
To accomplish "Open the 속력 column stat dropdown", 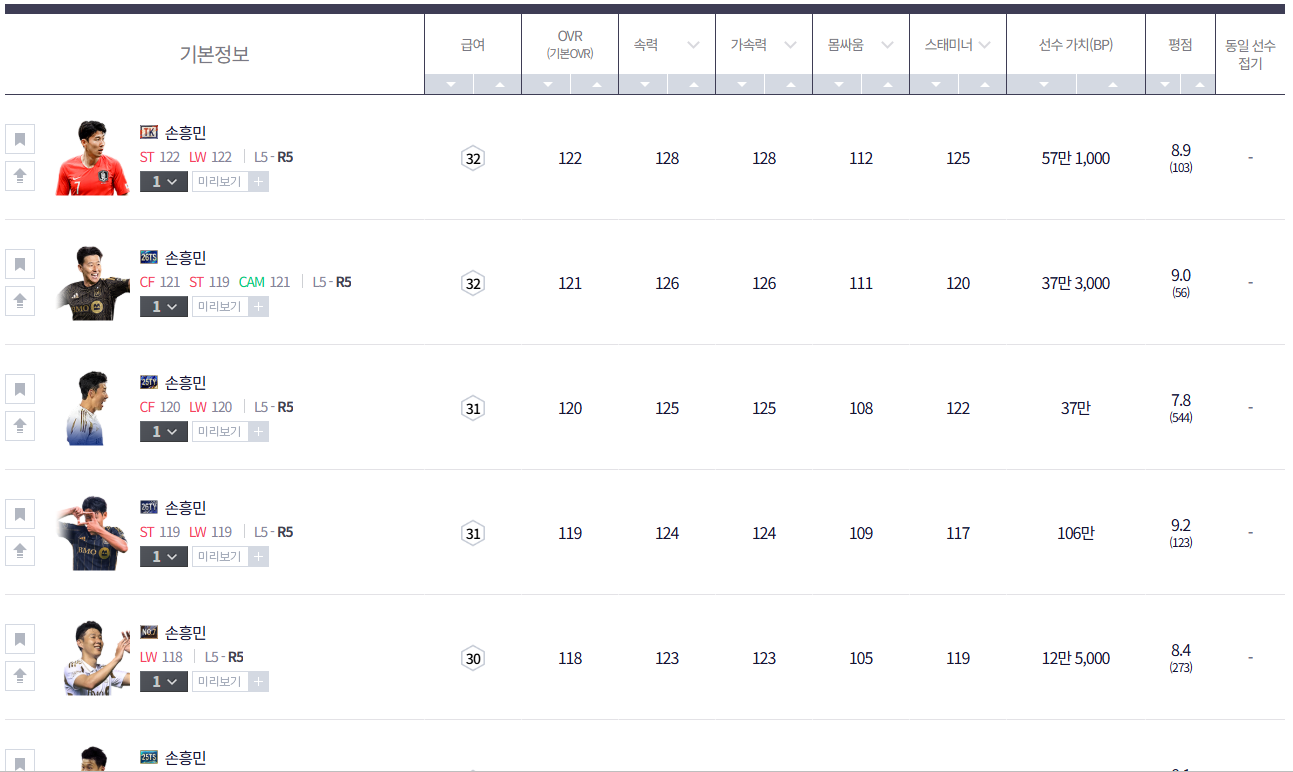I will point(692,45).
